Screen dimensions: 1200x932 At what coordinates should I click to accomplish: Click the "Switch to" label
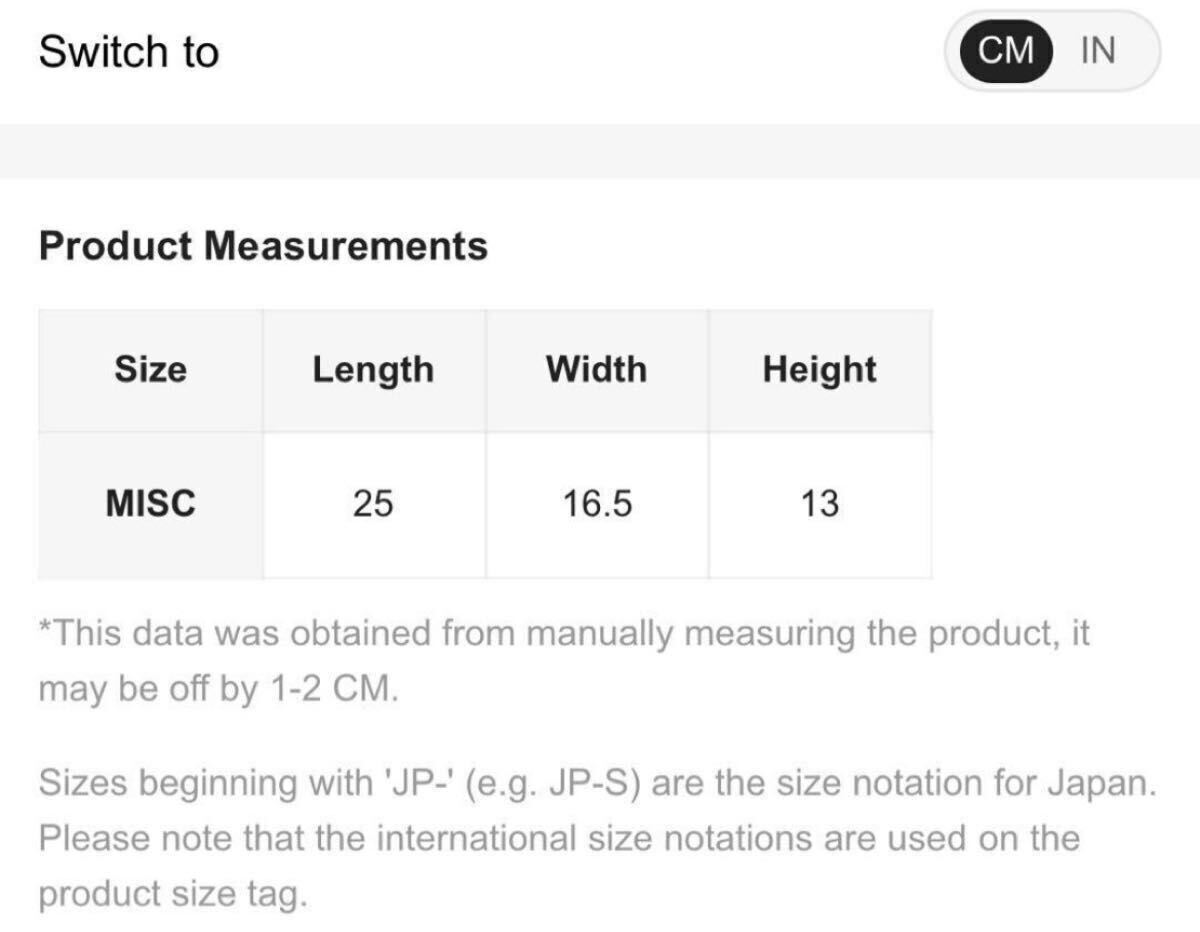[x=128, y=52]
